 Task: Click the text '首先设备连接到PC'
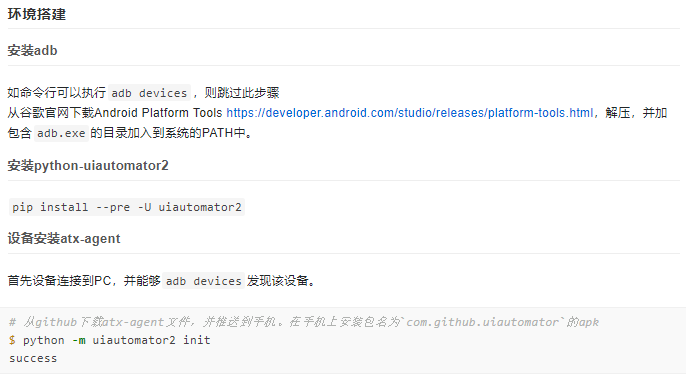(59, 281)
